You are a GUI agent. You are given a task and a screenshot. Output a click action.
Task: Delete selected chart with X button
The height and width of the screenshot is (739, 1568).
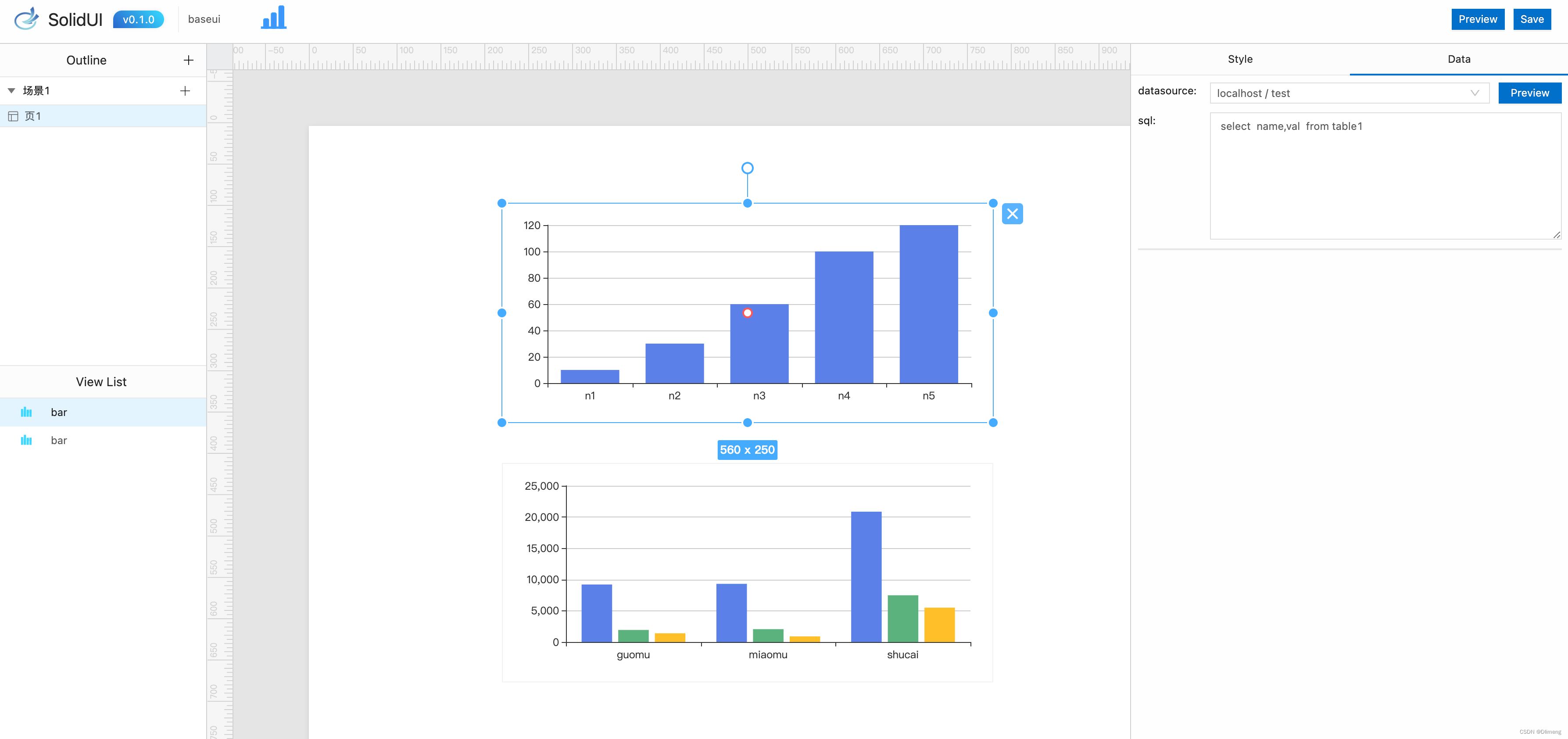coord(1012,214)
